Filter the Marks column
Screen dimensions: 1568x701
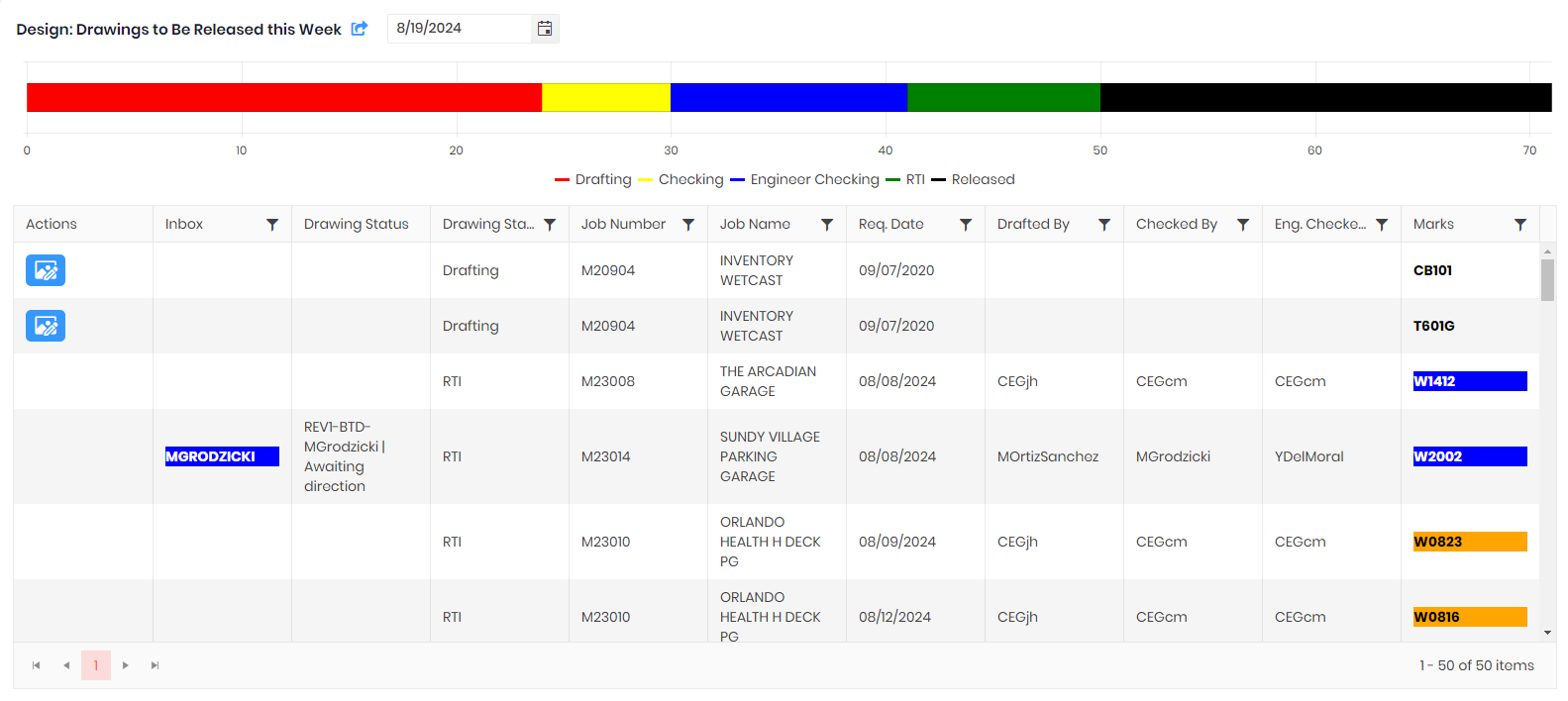1520,225
